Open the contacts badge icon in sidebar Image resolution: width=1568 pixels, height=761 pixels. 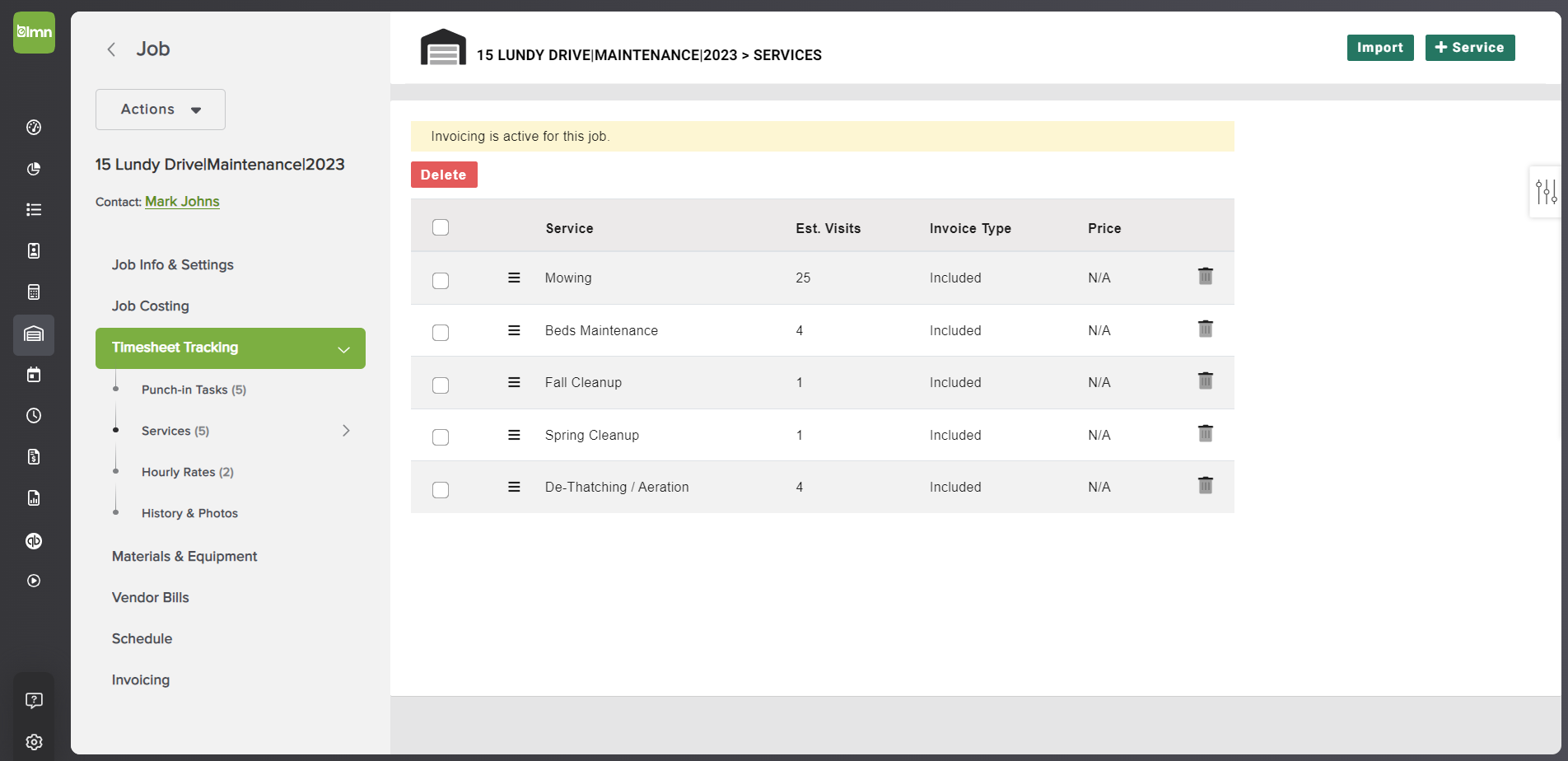point(34,251)
